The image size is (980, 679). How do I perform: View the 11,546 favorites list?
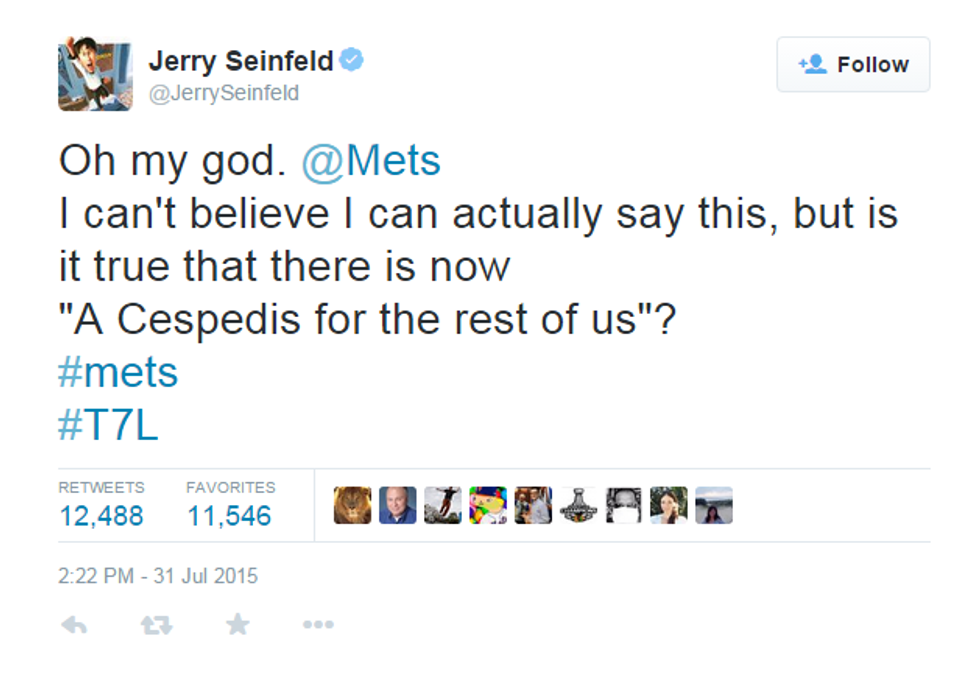(x=229, y=515)
